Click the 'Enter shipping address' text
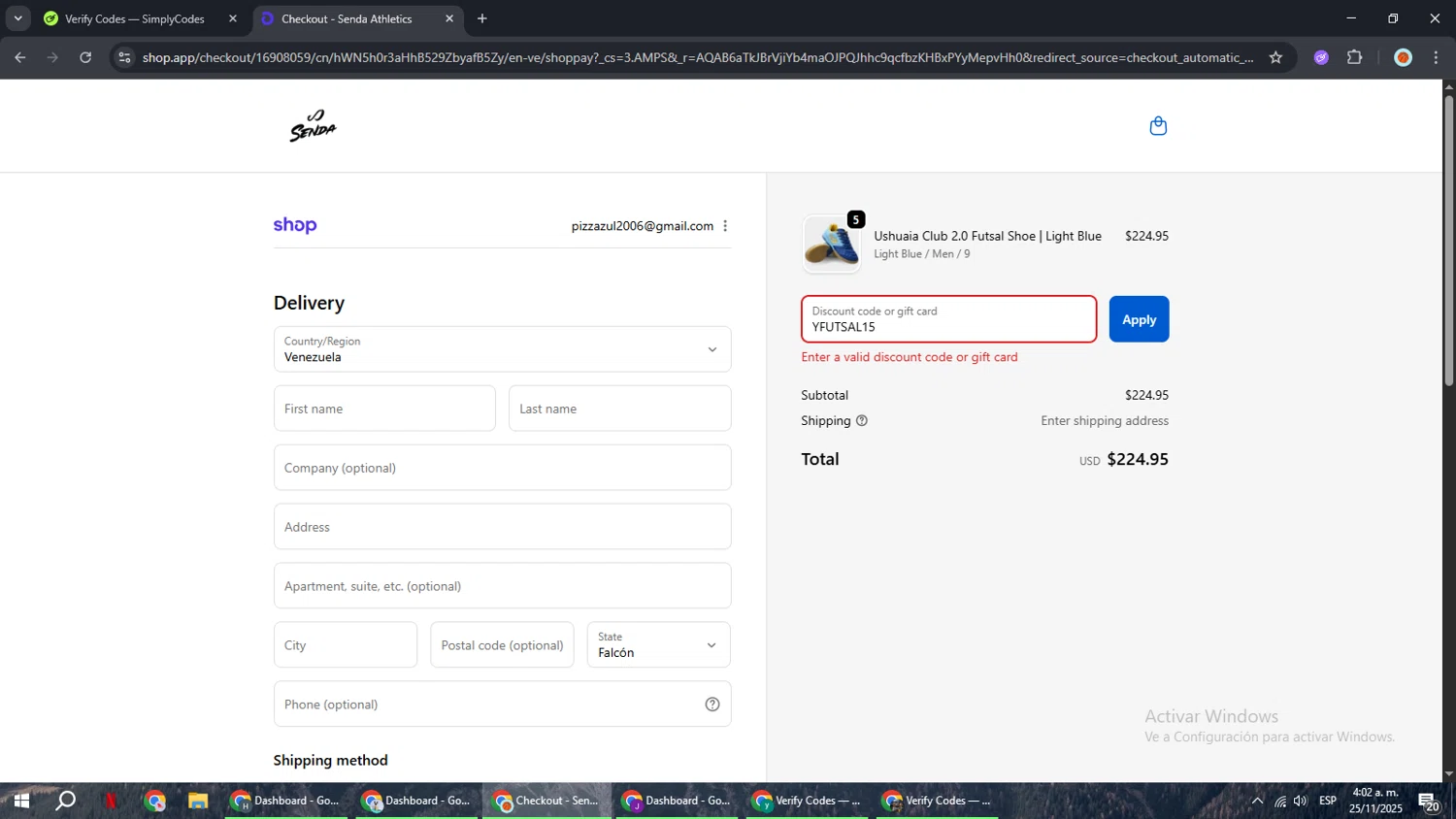Screen dimensions: 1456x819 pos(1105,420)
